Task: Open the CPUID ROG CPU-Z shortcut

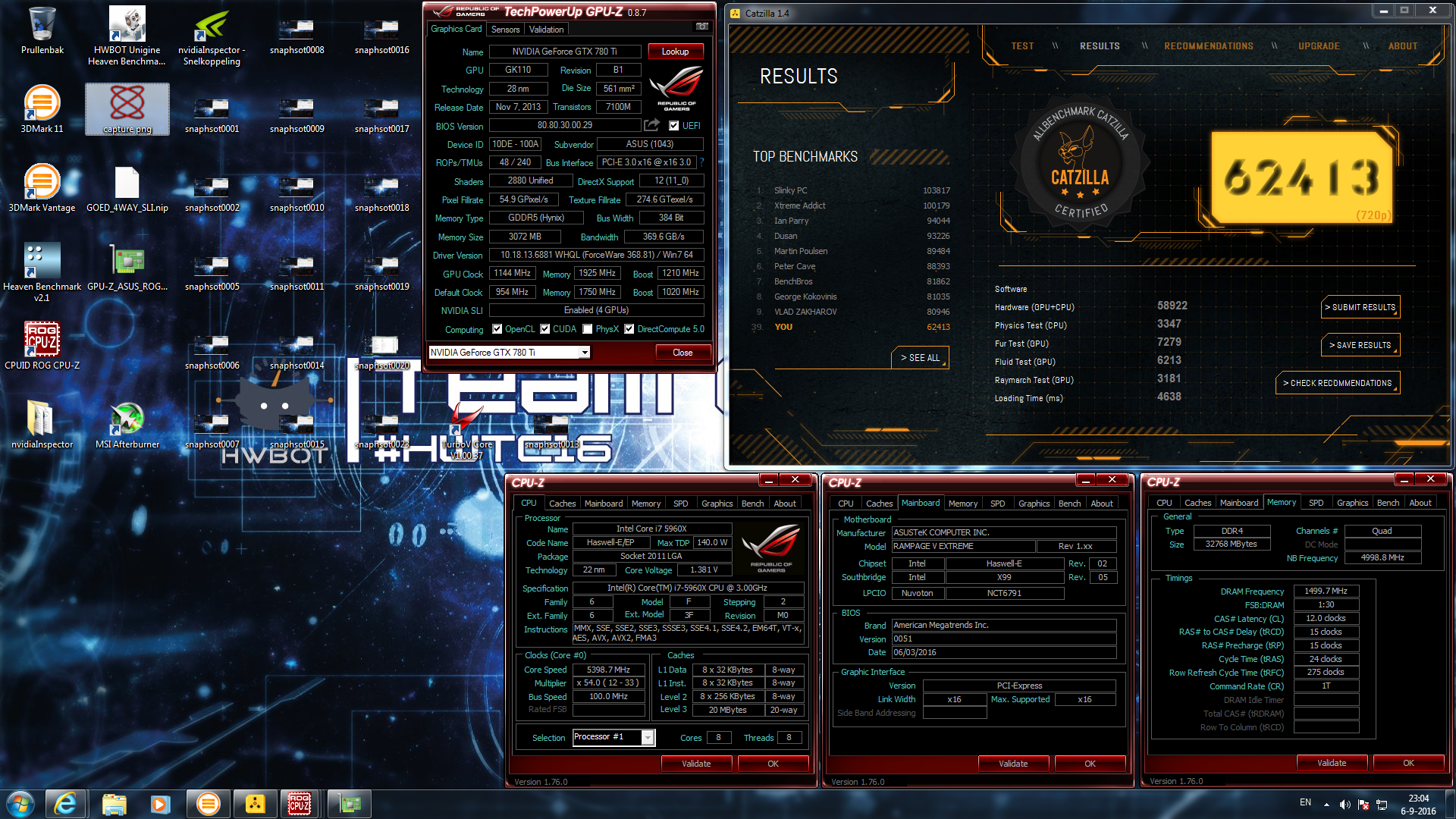Action: tap(42, 346)
